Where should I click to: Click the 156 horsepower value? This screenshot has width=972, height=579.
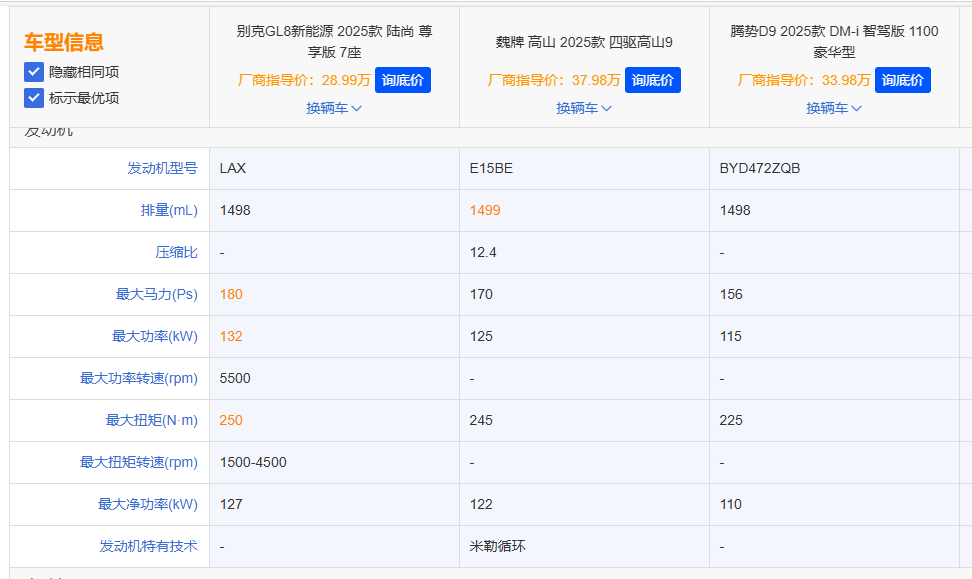pyautogui.click(x=731, y=294)
